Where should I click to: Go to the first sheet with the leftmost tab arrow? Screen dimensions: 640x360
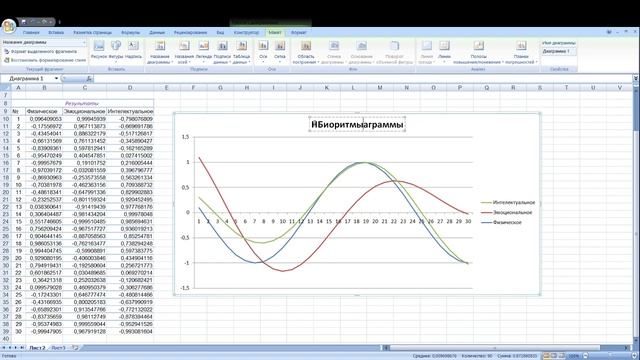click(x=4, y=348)
